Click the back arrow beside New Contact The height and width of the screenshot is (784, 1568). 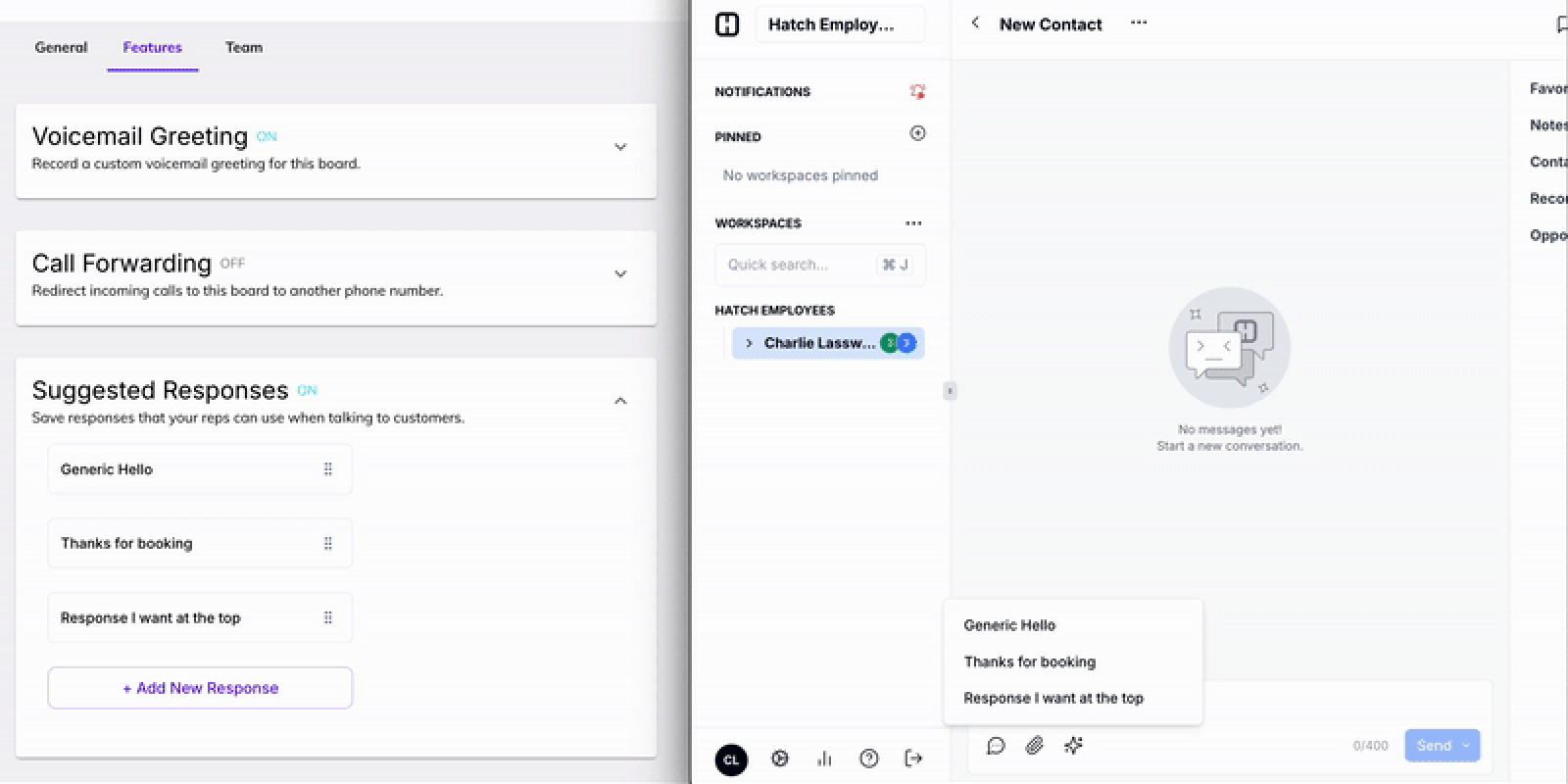coord(975,24)
